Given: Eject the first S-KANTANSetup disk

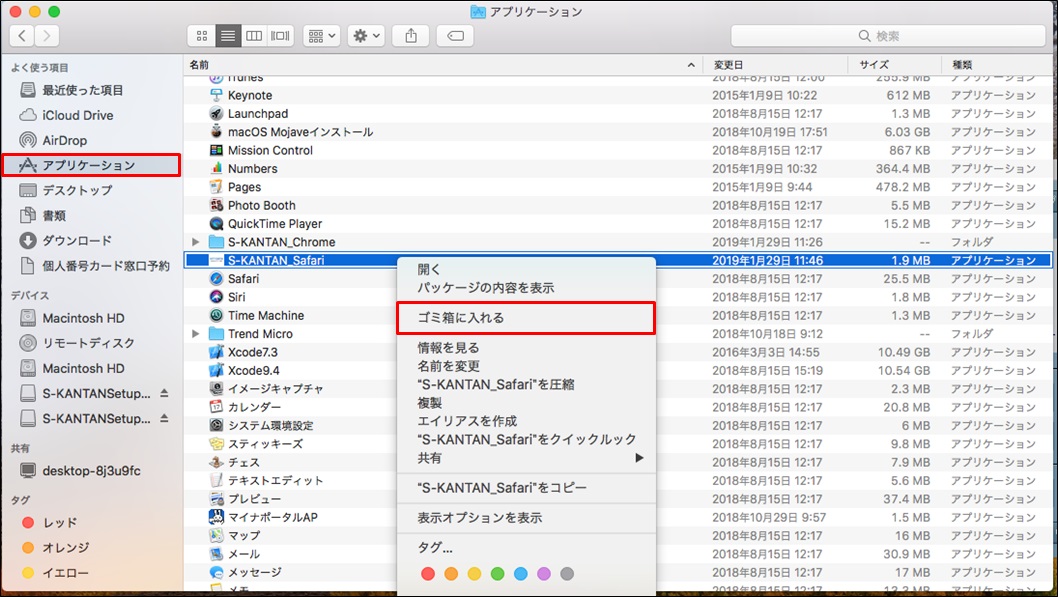Looking at the screenshot, I should 164,393.
